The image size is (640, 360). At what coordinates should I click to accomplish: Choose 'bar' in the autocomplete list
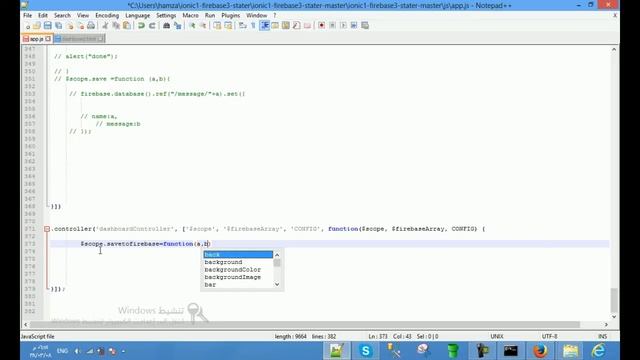click(238, 285)
